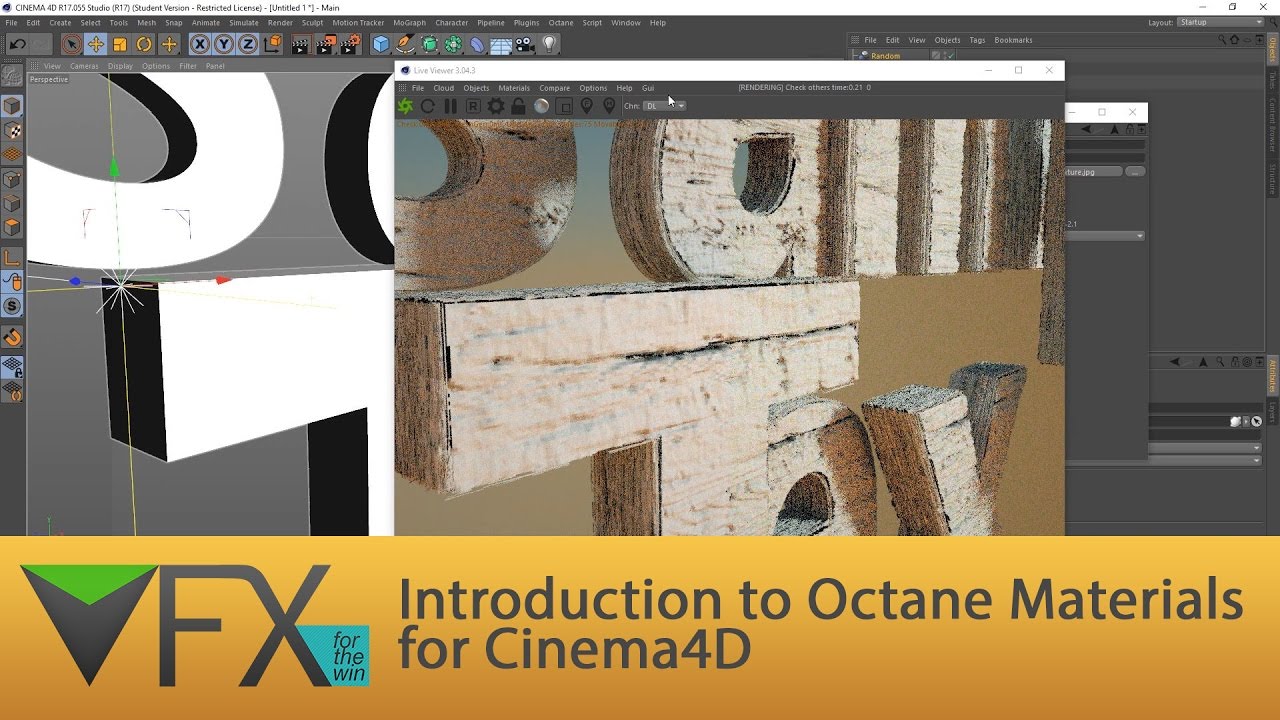Open the Floor environment icon
Image resolution: width=1280 pixels, height=720 pixels.
(501, 44)
